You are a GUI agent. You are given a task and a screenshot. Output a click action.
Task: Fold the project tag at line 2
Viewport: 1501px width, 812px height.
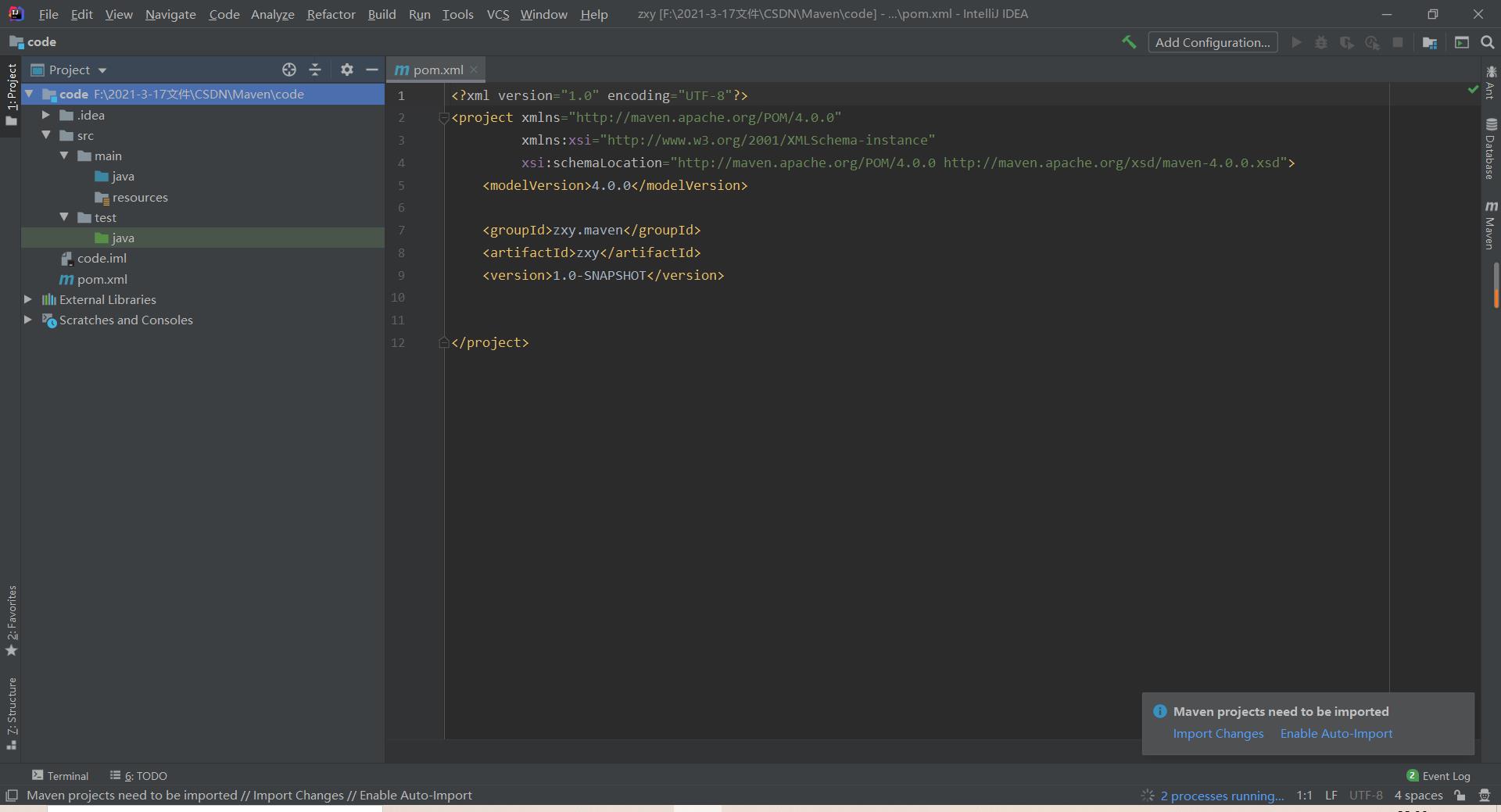tap(444, 118)
